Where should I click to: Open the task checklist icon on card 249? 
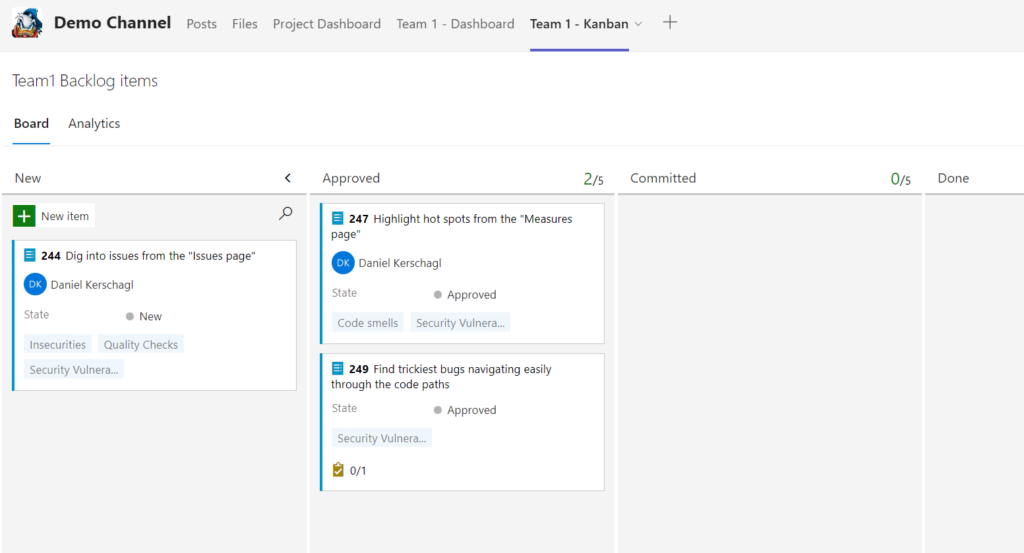(338, 470)
